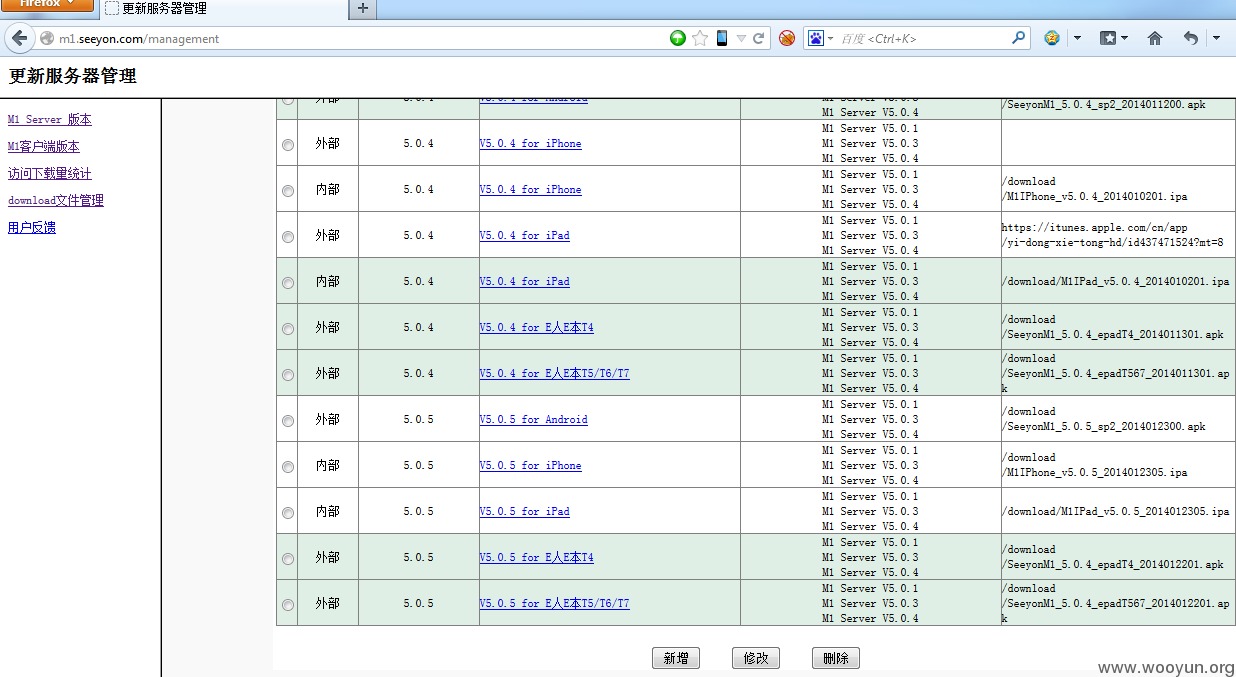This screenshot has width=1236, height=677.
Task: Open V5.0.5 for iPhone link
Action: pos(530,465)
